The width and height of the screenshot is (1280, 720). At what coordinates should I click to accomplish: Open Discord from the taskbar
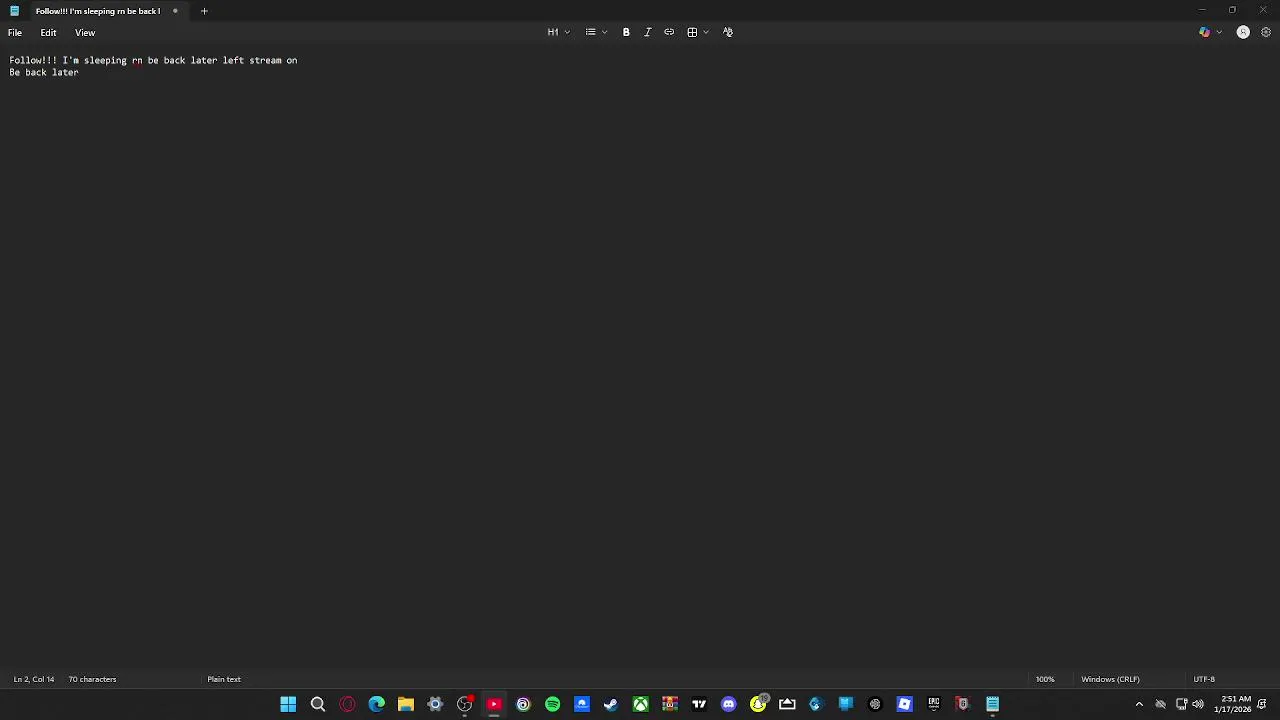728,705
